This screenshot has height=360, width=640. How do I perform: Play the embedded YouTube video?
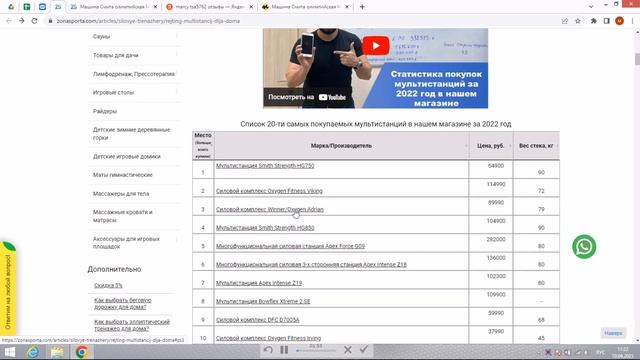376,45
